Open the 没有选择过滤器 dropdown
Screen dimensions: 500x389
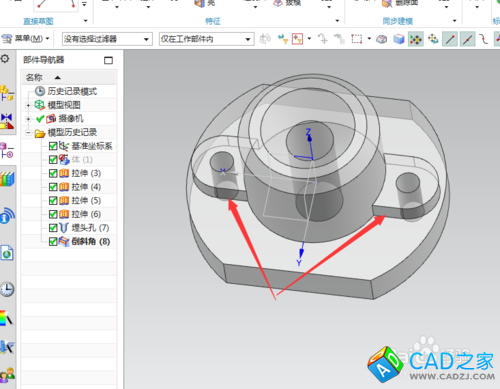(107, 39)
